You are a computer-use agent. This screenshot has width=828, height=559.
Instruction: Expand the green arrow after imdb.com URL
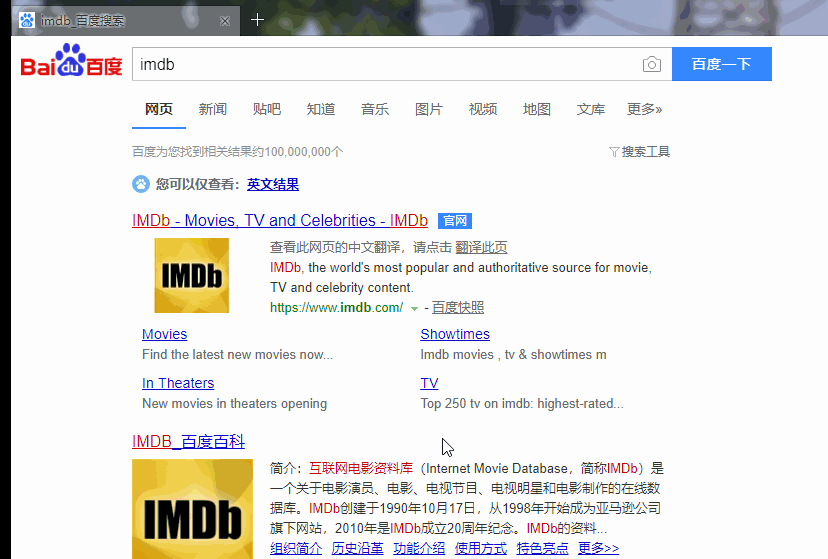click(415, 308)
